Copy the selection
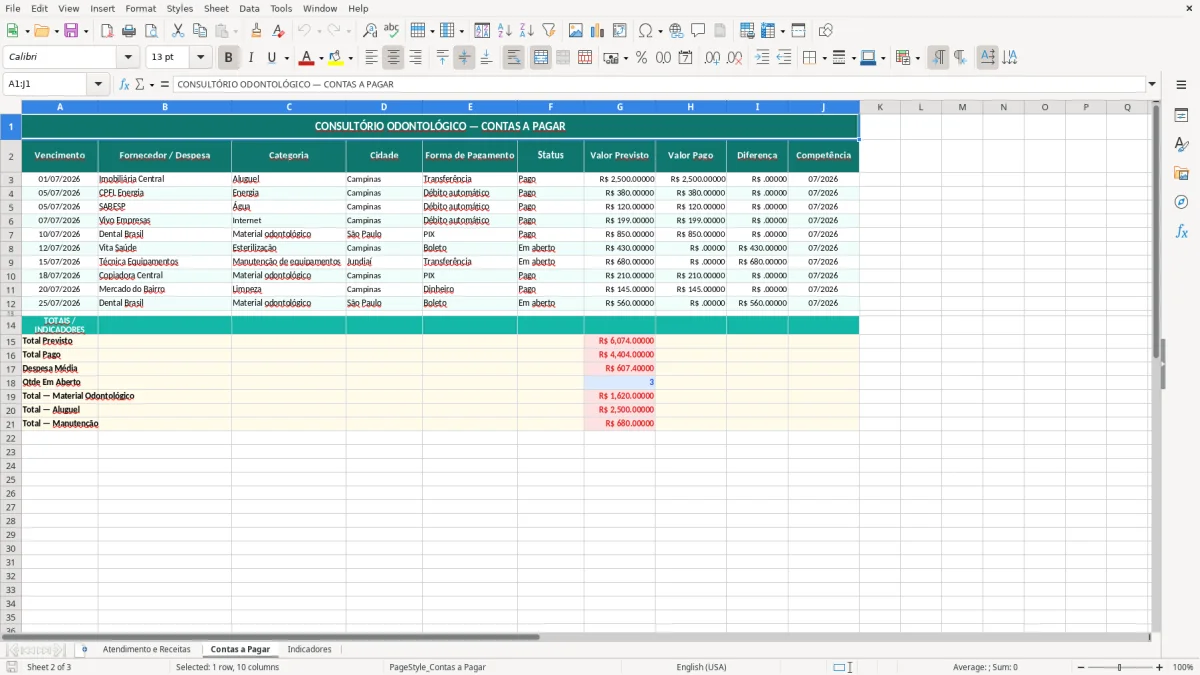 click(198, 31)
